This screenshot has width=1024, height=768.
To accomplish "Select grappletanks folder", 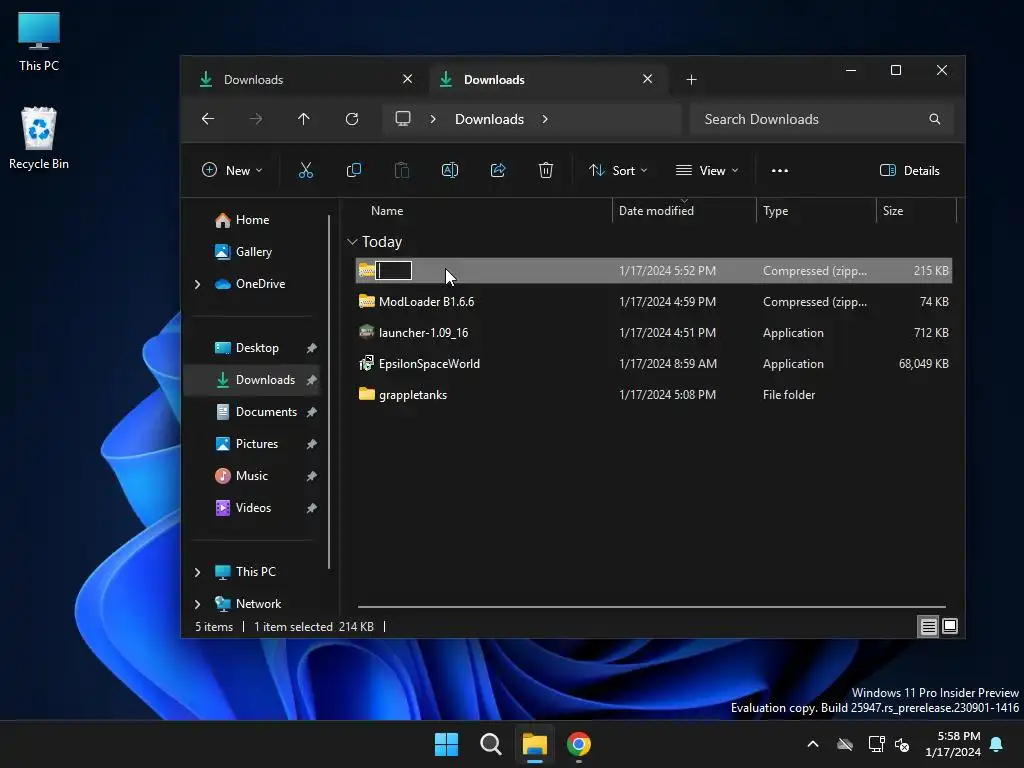I will click(x=653, y=395).
